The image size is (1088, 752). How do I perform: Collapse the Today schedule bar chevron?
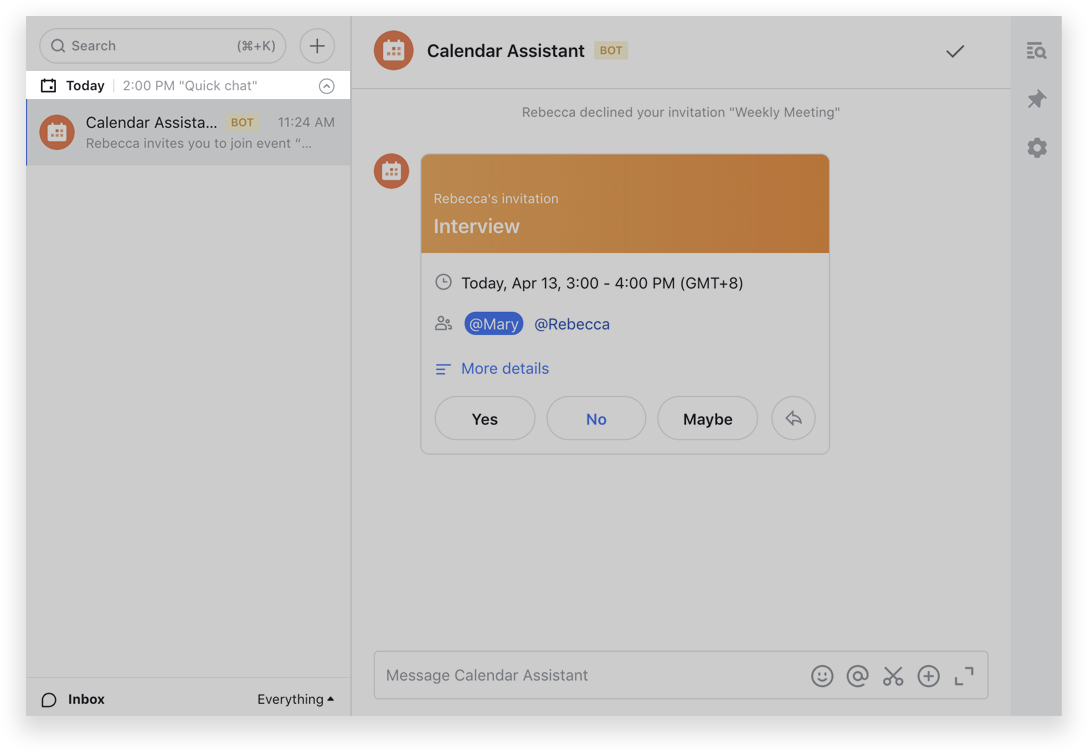coord(327,85)
